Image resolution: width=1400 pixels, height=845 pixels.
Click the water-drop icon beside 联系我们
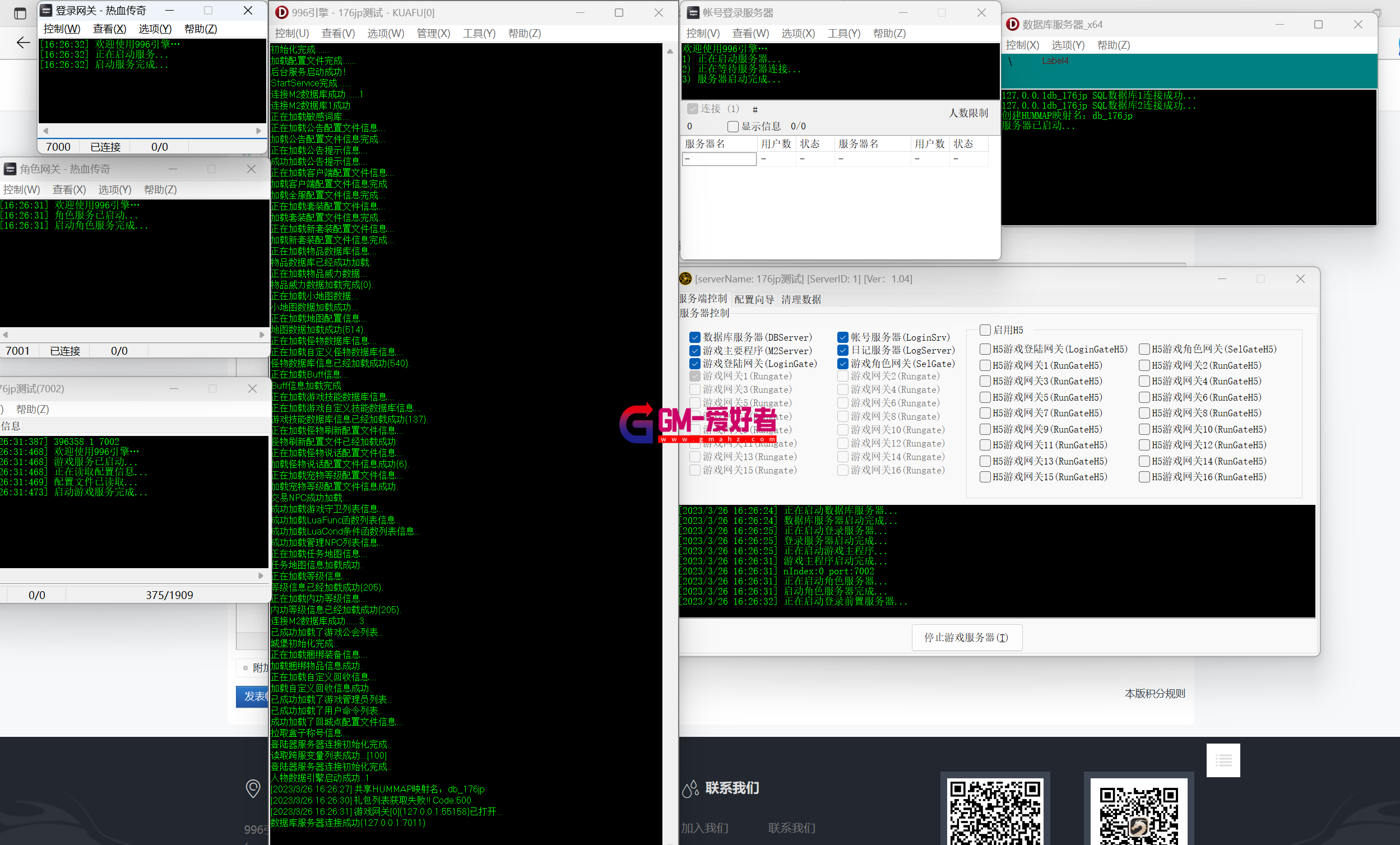click(690, 789)
